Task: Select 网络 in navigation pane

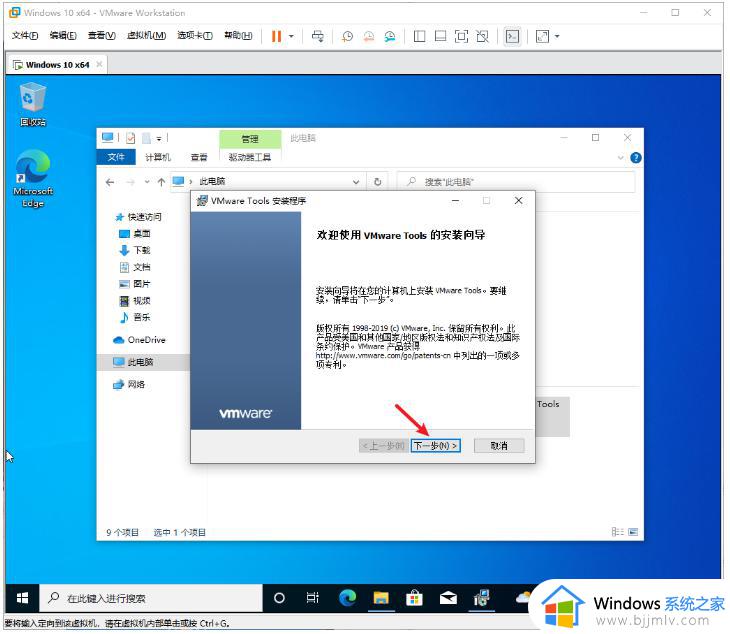Action: tap(129, 384)
